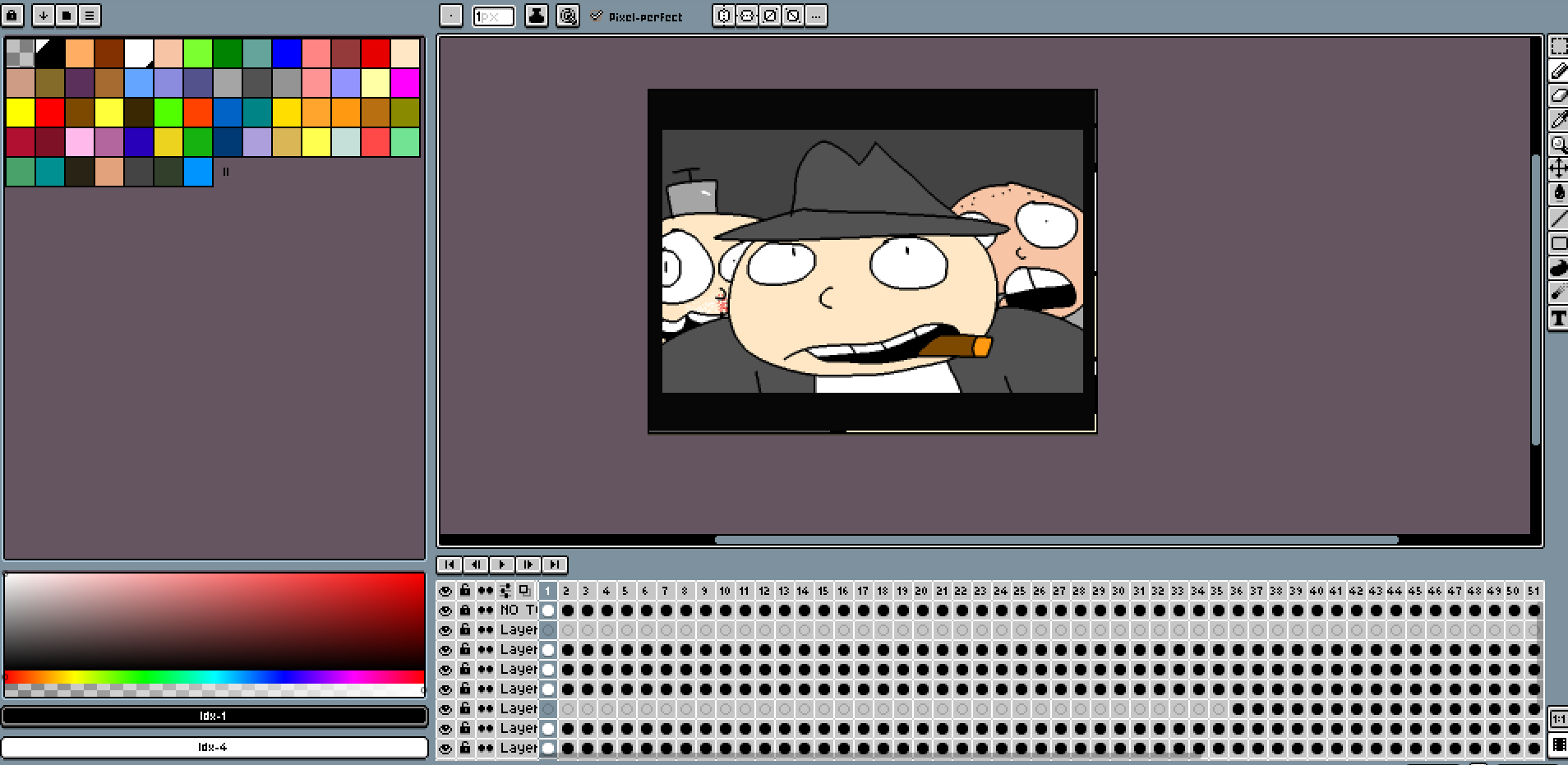Screen dimensions: 1568x765
Task: Pick the transparent checkered palette swatch
Action: coord(21,53)
